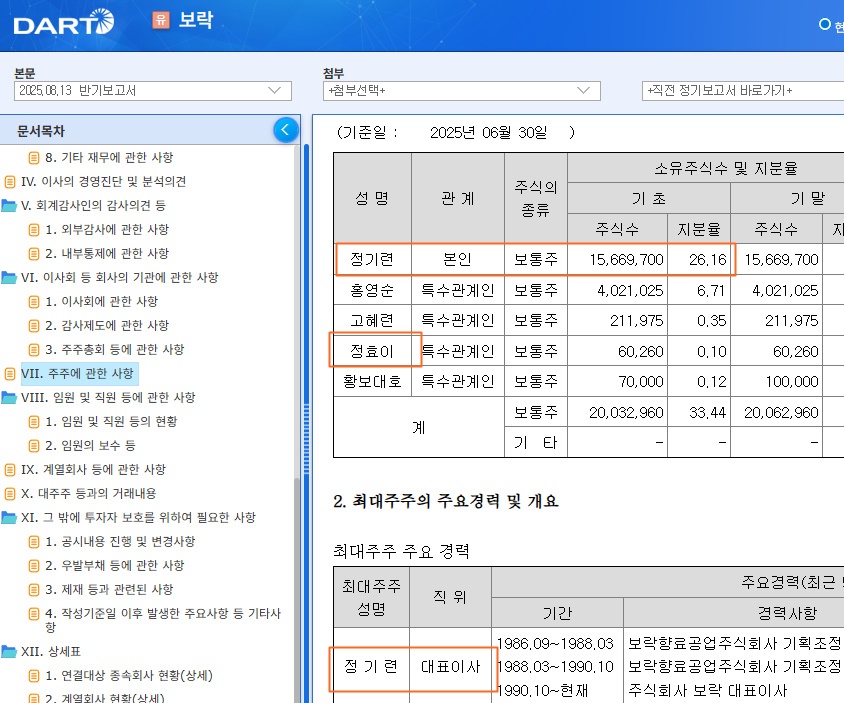This screenshot has height=703, width=844.
Task: Open 2. 우발부채 등에 관한 사항
Action: [x=114, y=566]
